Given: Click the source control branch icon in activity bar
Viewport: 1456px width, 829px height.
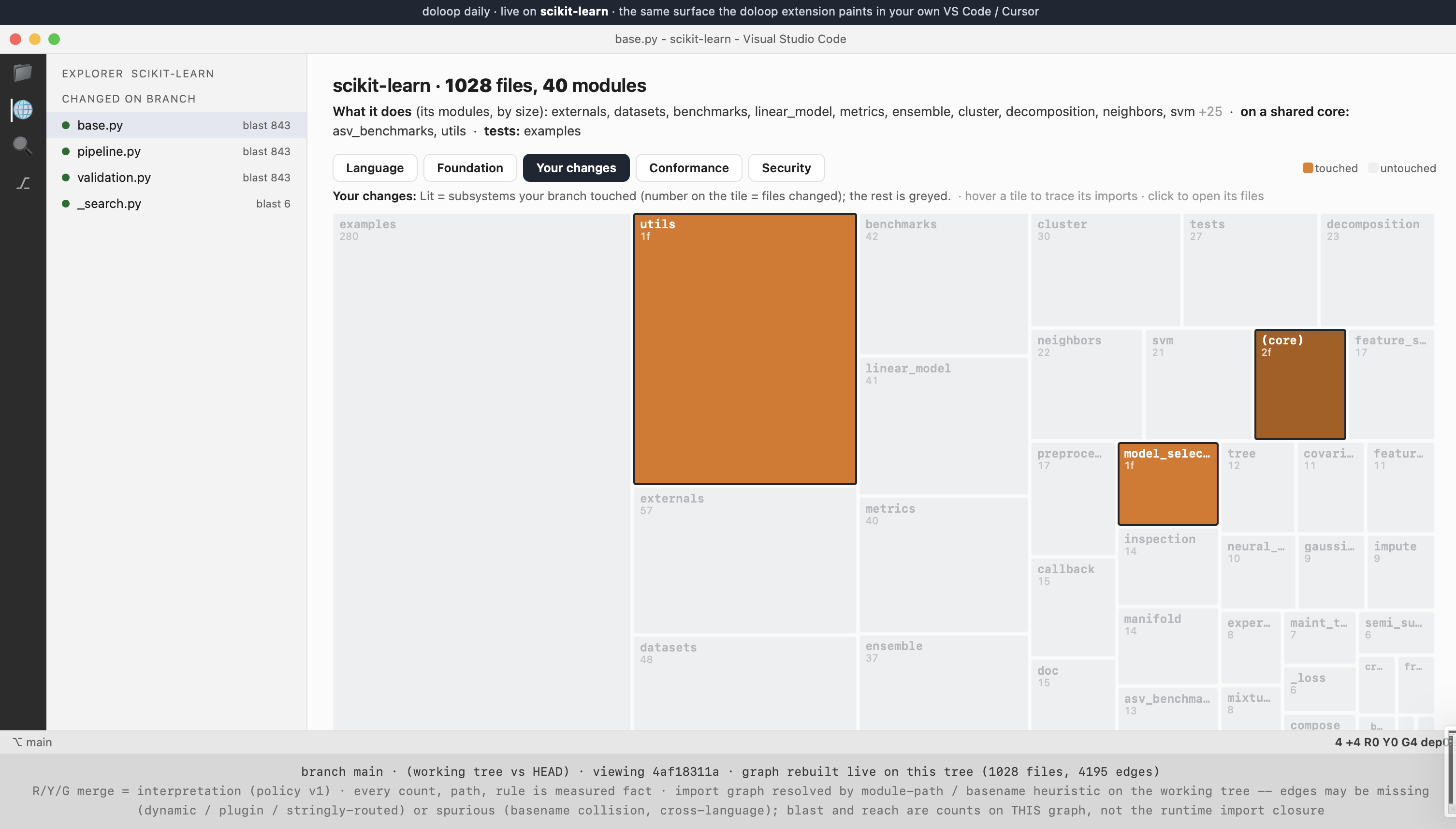Looking at the screenshot, I should pos(23,183).
